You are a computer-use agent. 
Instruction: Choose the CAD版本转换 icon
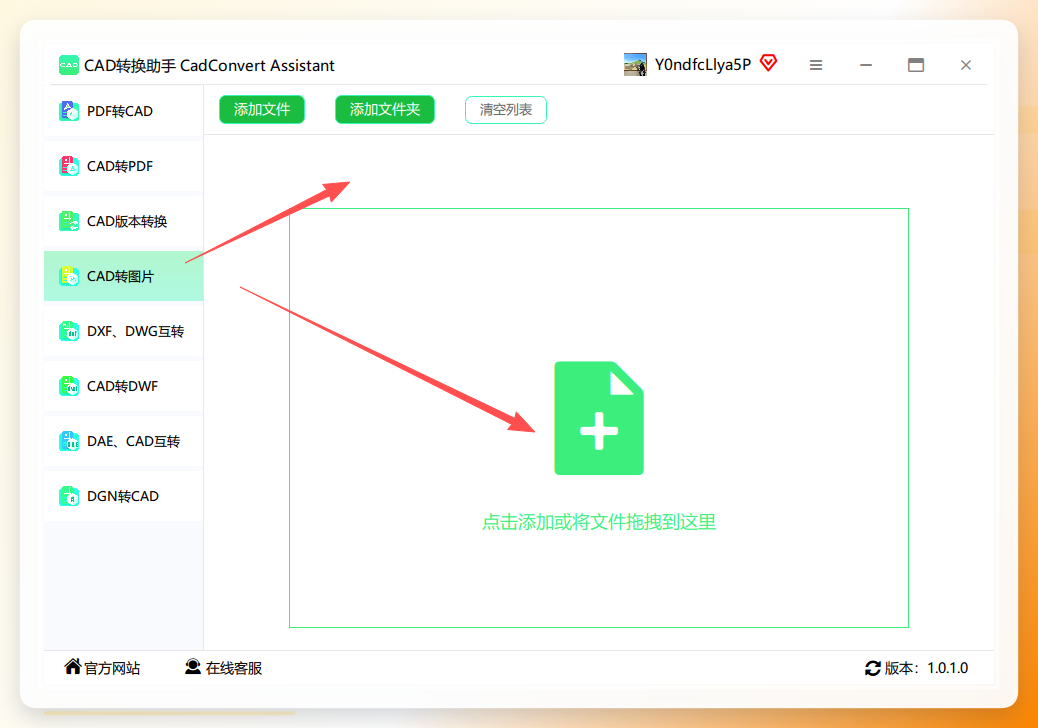(x=69, y=221)
